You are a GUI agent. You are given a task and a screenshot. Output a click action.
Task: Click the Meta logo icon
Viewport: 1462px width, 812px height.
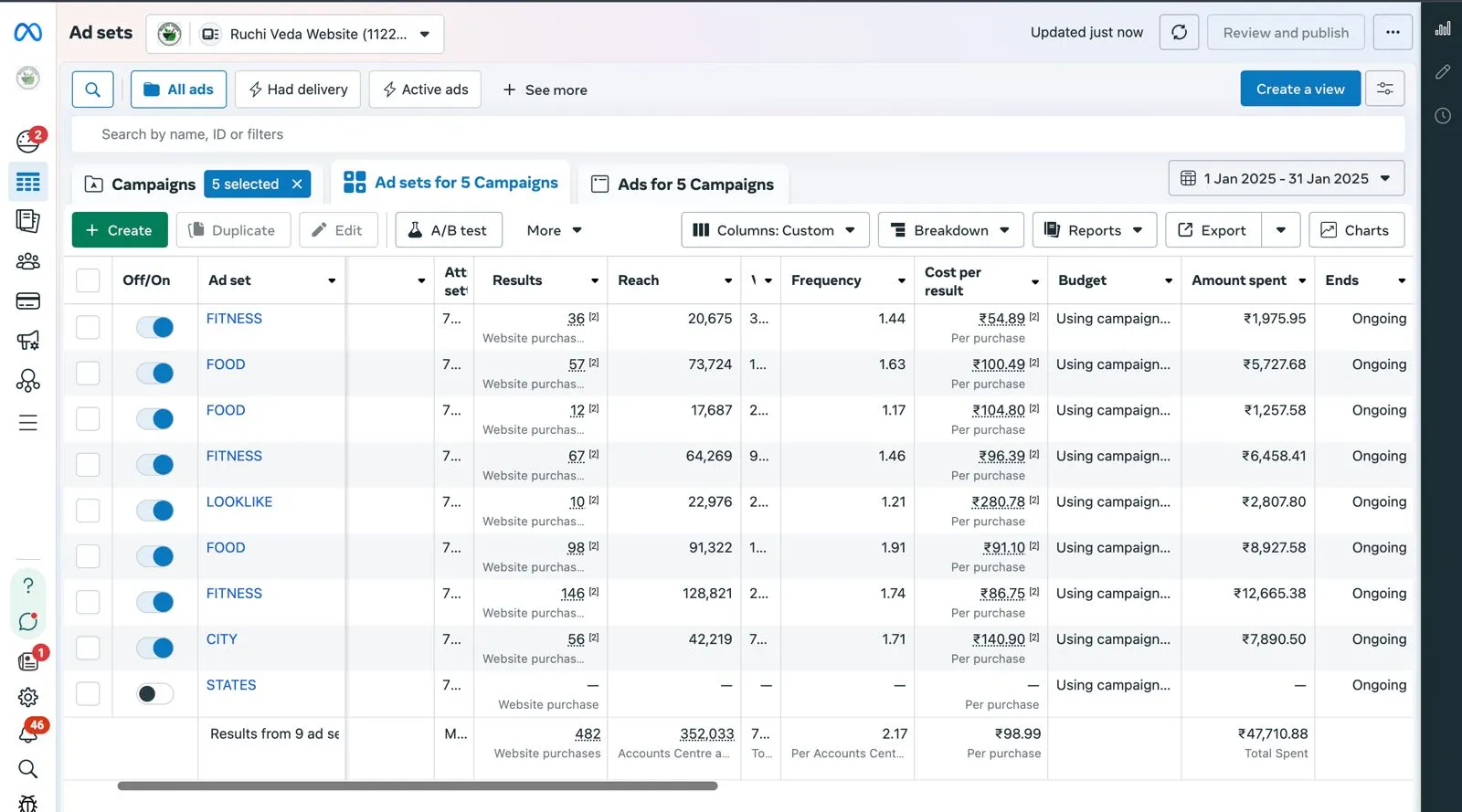tap(28, 33)
